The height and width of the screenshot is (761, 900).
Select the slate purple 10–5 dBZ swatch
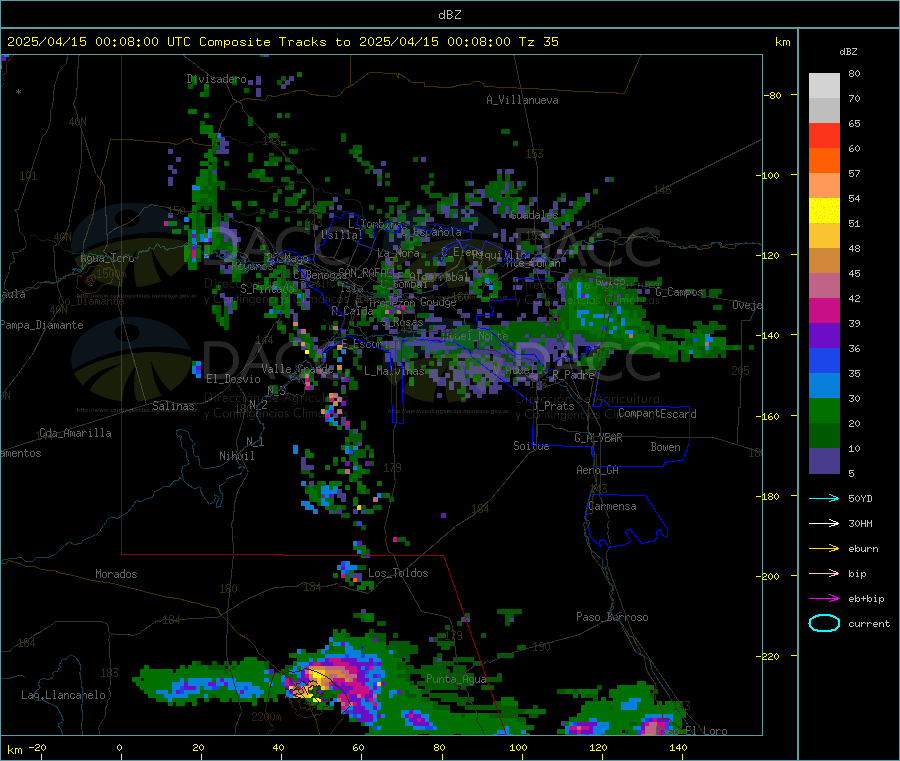pyautogui.click(x=824, y=461)
